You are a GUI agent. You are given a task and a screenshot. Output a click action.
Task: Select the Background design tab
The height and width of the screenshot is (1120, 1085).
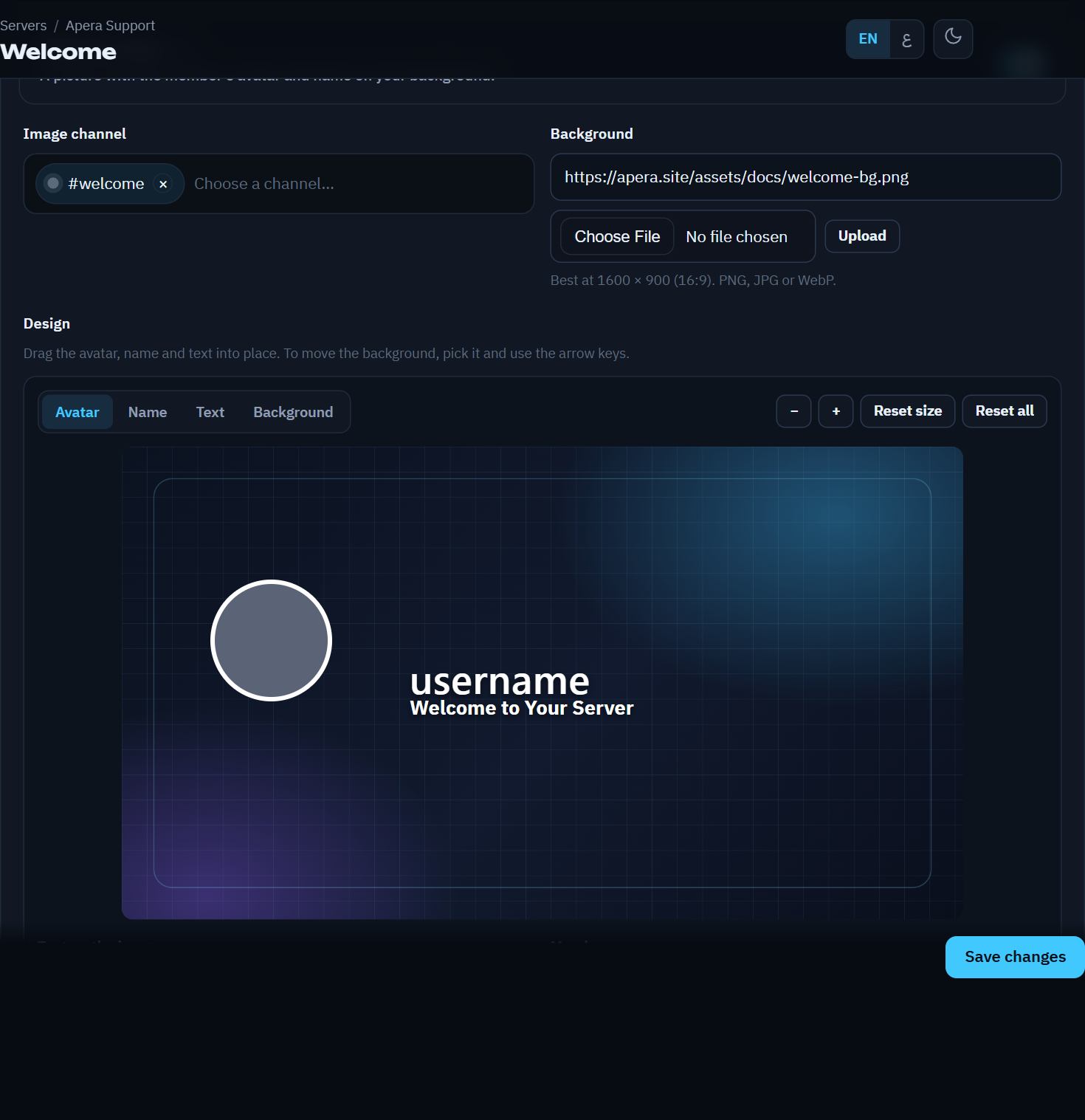coord(293,412)
